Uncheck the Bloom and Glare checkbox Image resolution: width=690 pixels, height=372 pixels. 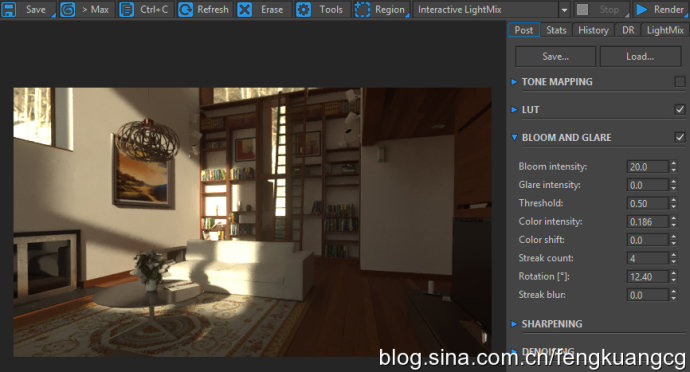pyautogui.click(x=679, y=137)
